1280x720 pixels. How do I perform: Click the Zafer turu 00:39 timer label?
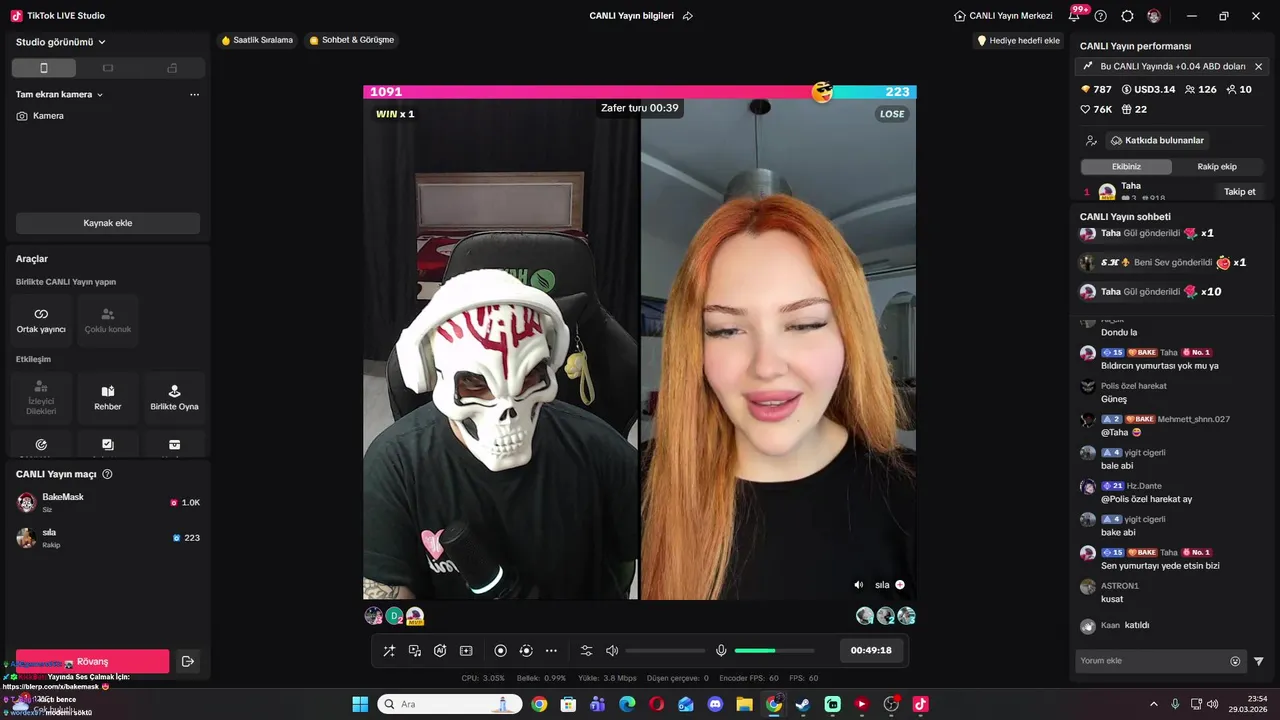(640, 108)
